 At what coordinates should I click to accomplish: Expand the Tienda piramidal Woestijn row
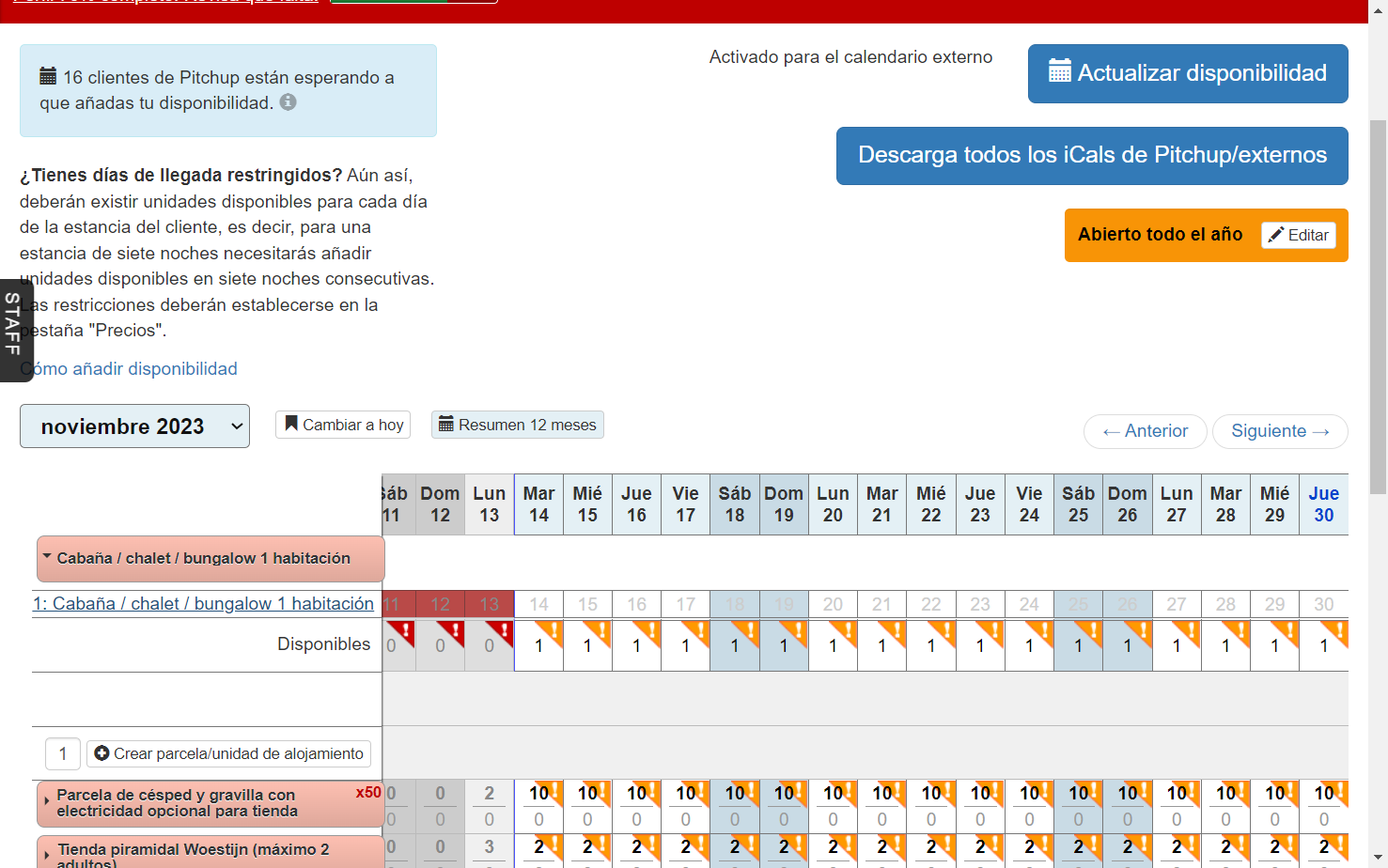[x=211, y=852]
